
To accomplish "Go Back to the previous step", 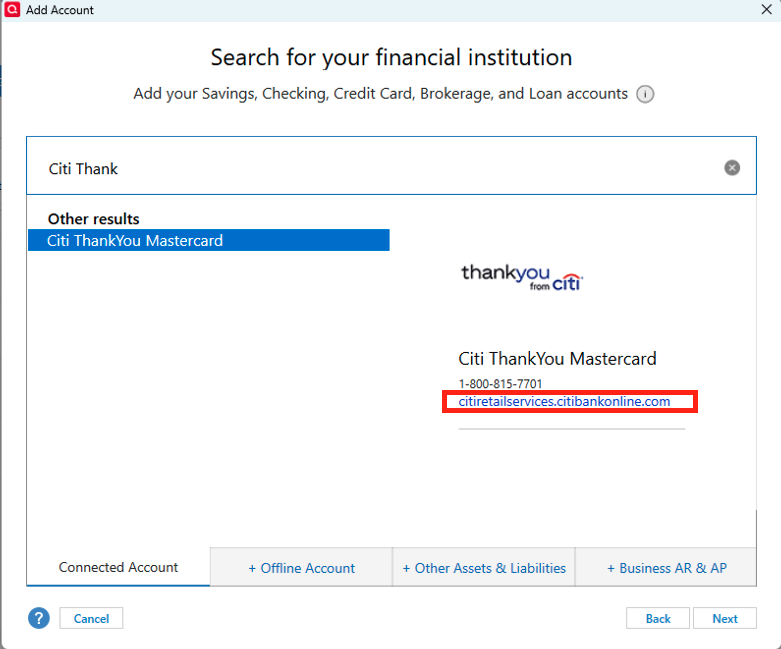I will pos(658,618).
